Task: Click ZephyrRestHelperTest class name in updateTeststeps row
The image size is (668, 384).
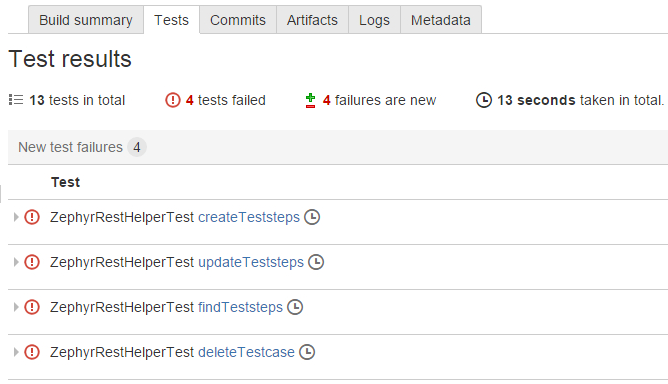Action: pos(122,263)
